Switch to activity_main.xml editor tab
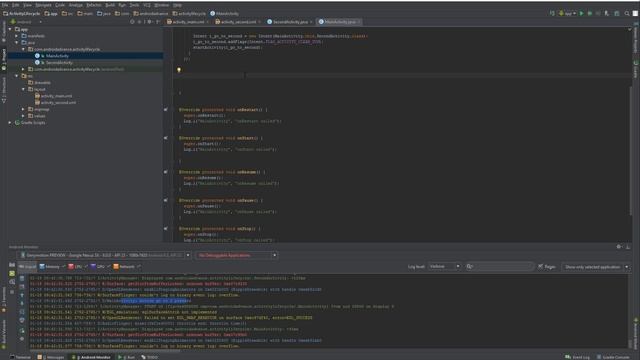640x360 pixels. (187, 22)
